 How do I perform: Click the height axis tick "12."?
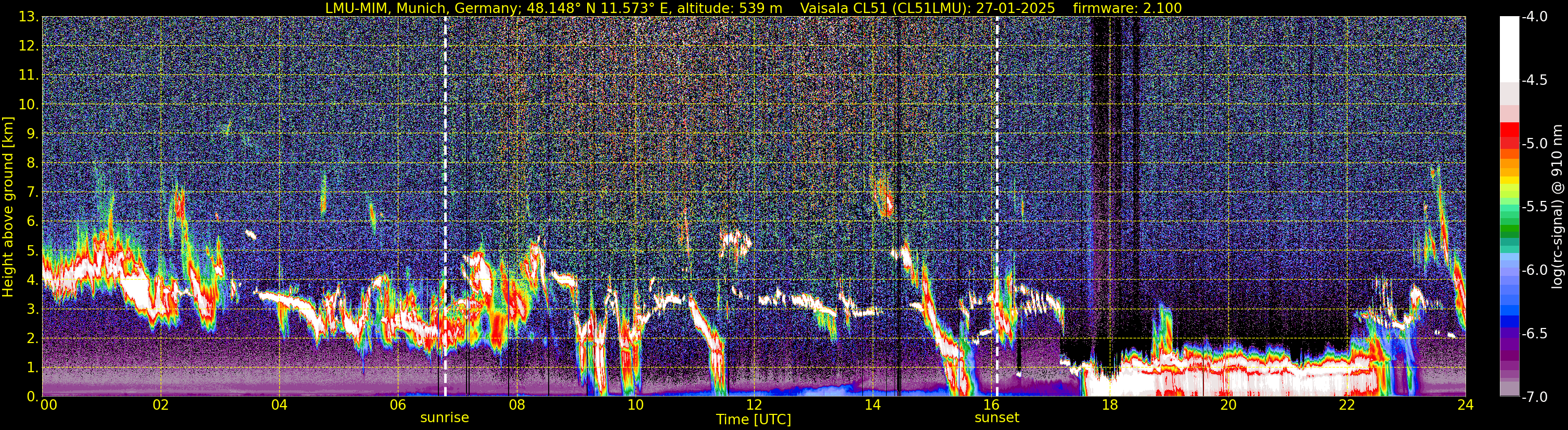pos(29,46)
